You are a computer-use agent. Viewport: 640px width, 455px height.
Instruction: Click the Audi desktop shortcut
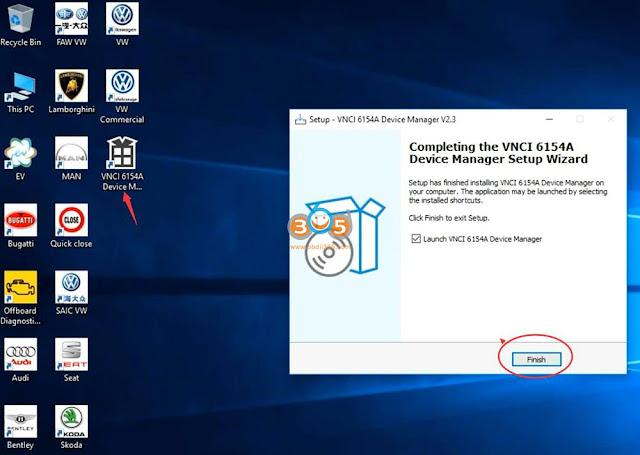tap(20, 360)
